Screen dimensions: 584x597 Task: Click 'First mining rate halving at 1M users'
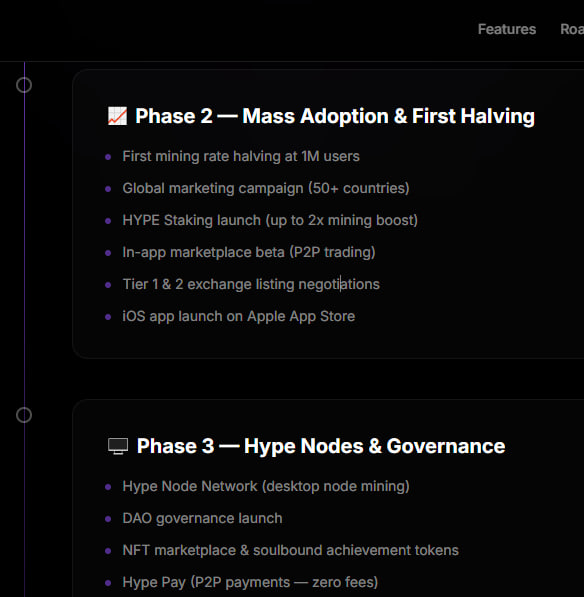[241, 156]
